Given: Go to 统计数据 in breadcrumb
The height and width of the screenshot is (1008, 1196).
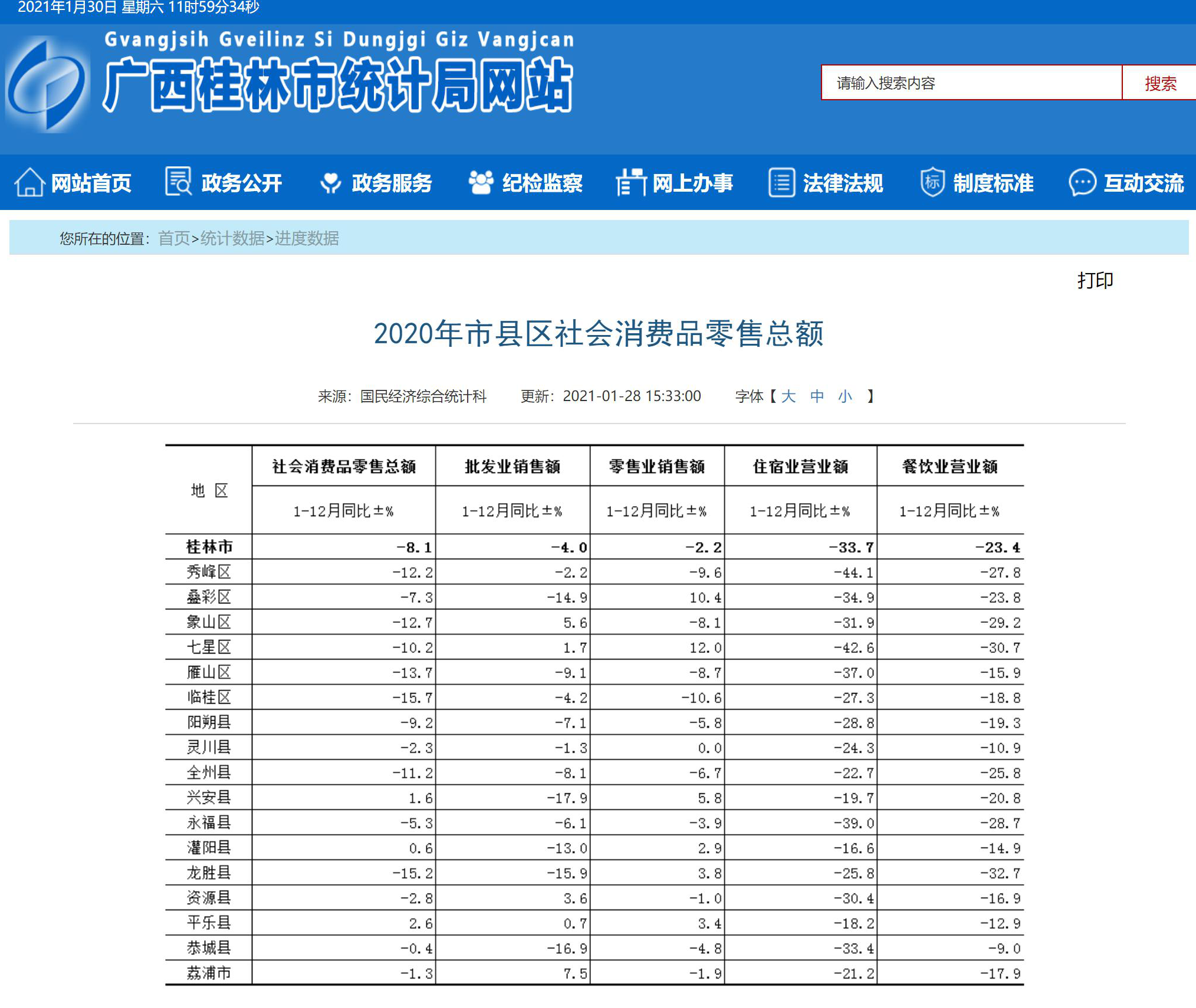Looking at the screenshot, I should [x=232, y=238].
